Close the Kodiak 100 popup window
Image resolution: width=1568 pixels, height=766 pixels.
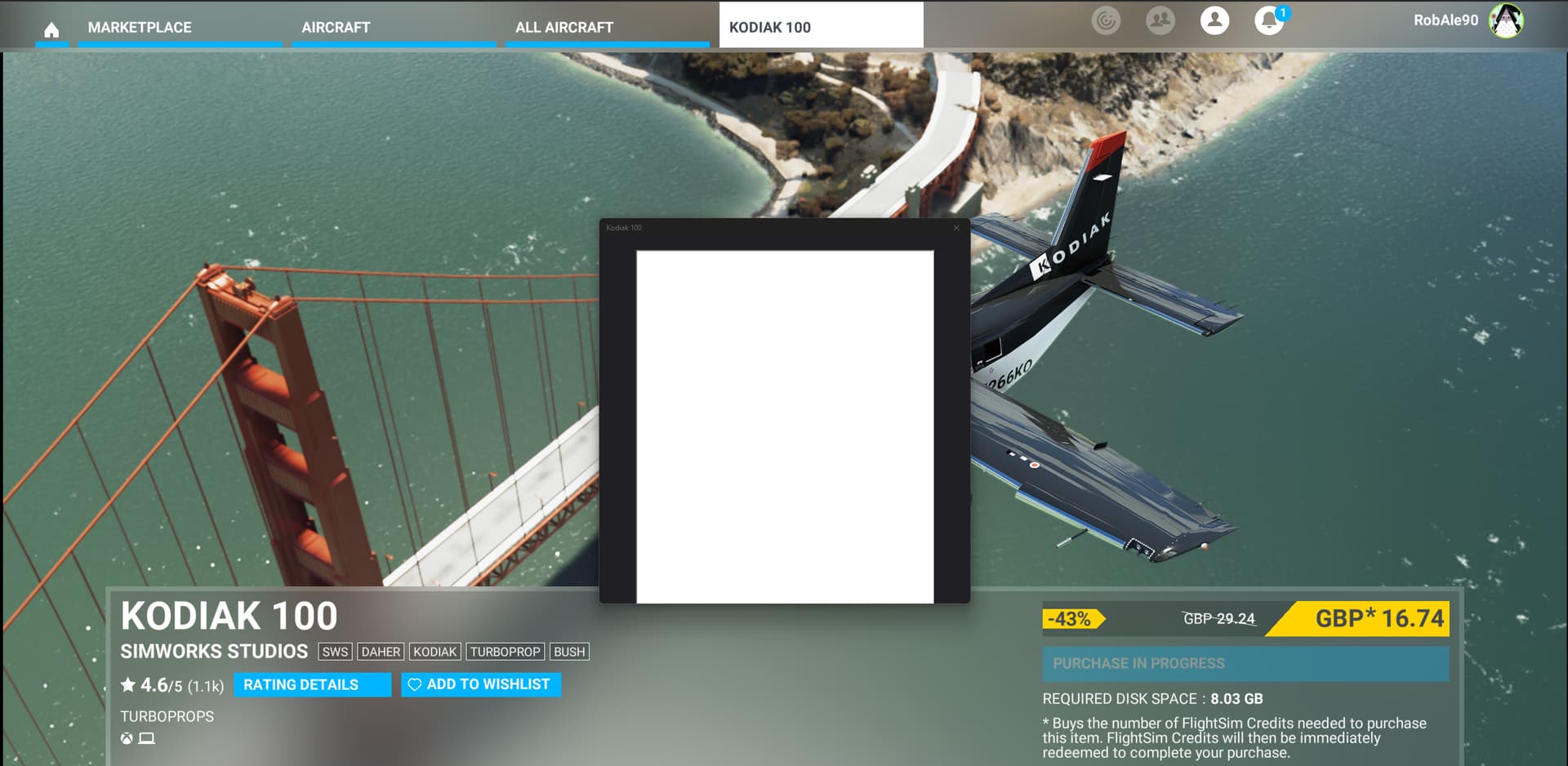[956, 228]
